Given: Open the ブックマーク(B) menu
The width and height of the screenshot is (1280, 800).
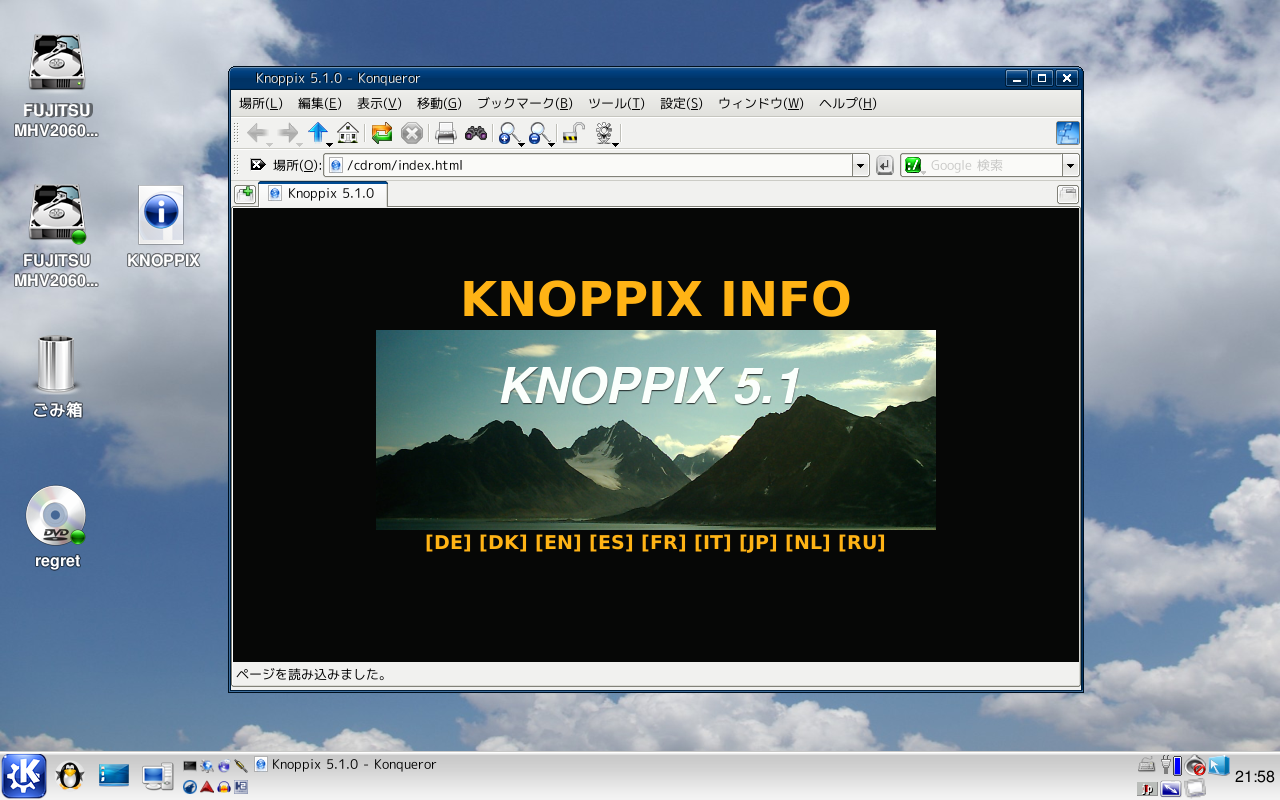Looking at the screenshot, I should [x=525, y=103].
